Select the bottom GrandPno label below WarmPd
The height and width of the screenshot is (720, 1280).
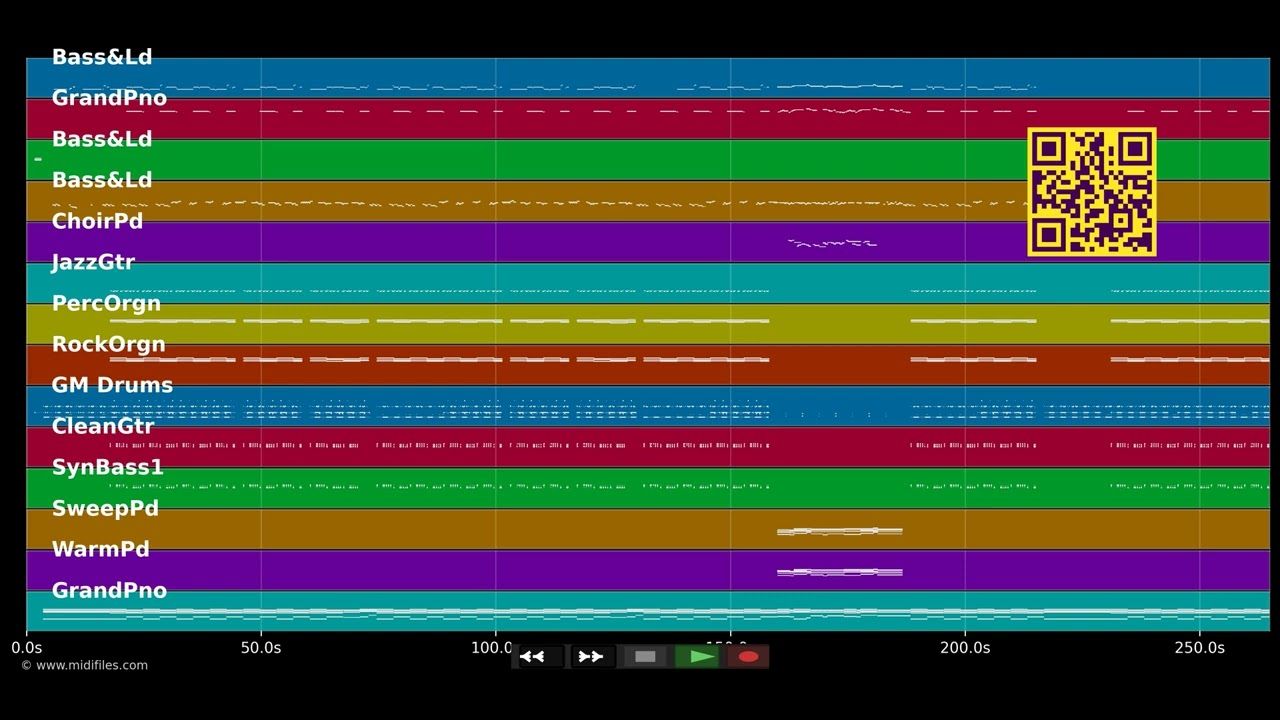[109, 590]
